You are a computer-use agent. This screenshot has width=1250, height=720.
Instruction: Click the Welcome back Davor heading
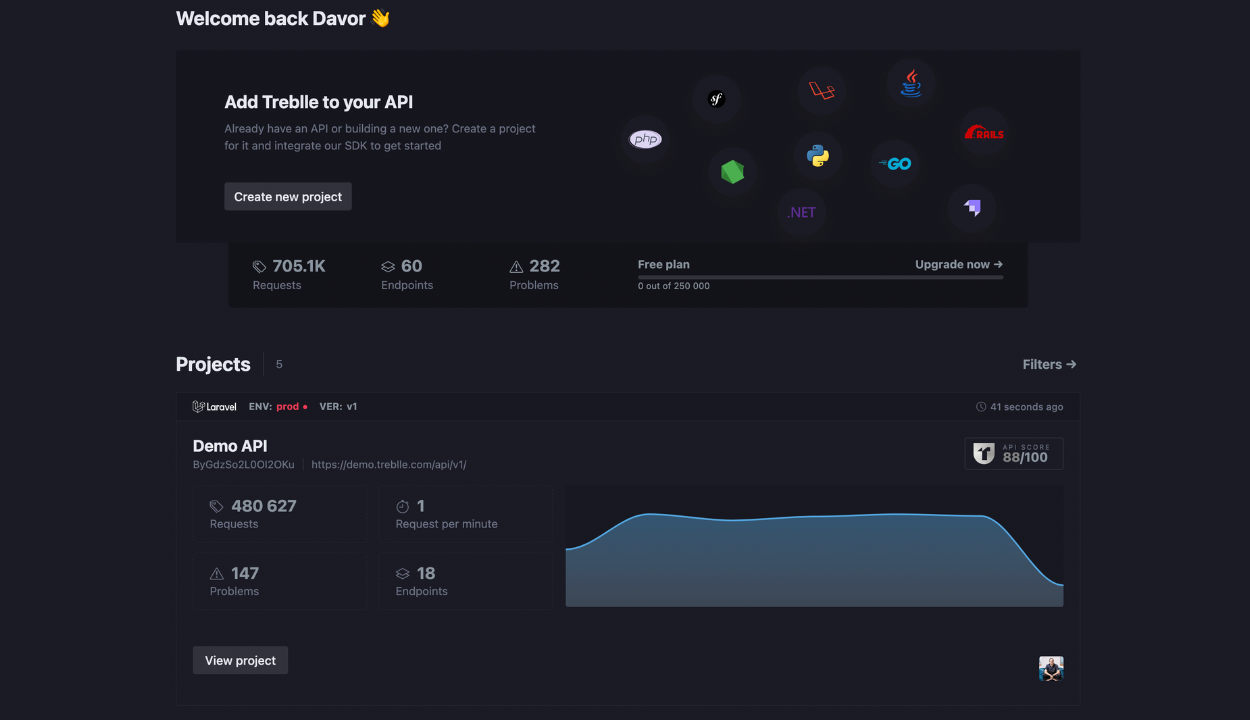283,18
